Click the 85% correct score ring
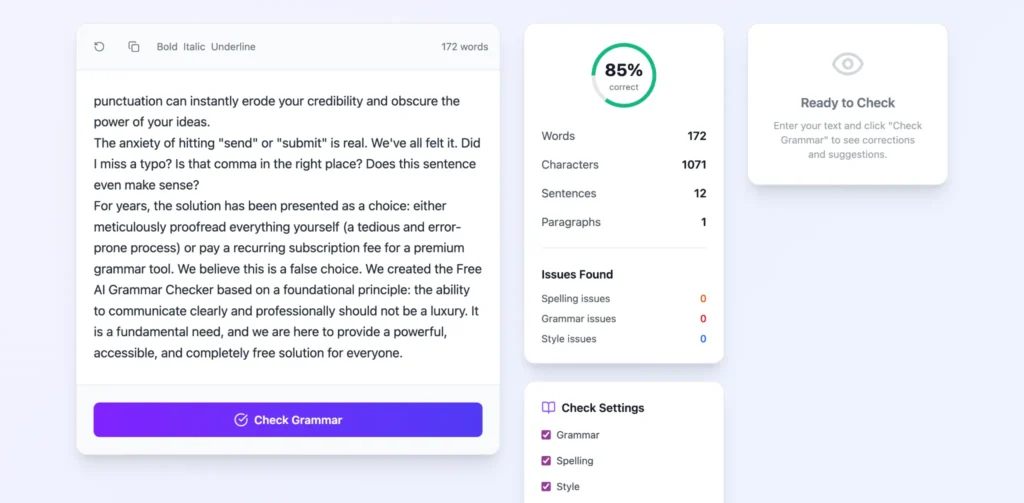The image size is (1024, 503). point(624,75)
